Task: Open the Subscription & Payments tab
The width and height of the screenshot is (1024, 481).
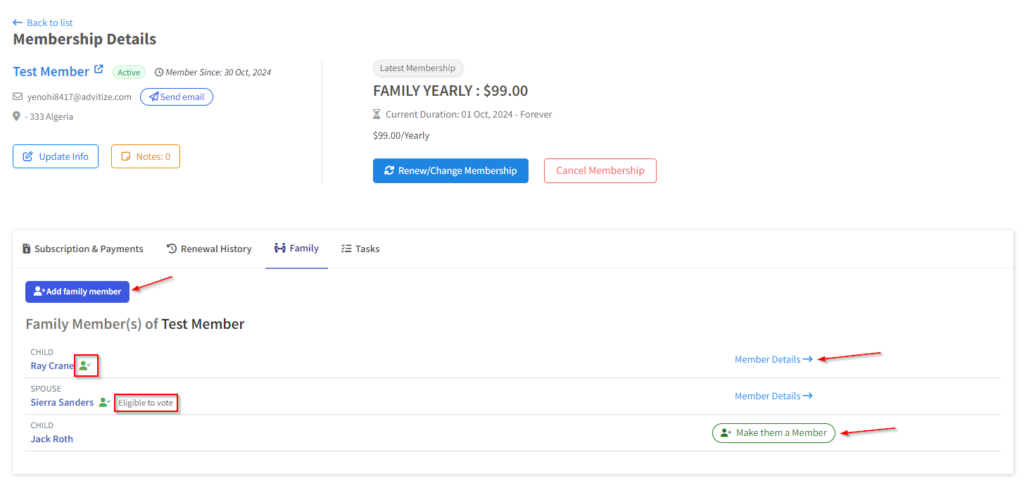Action: point(83,249)
